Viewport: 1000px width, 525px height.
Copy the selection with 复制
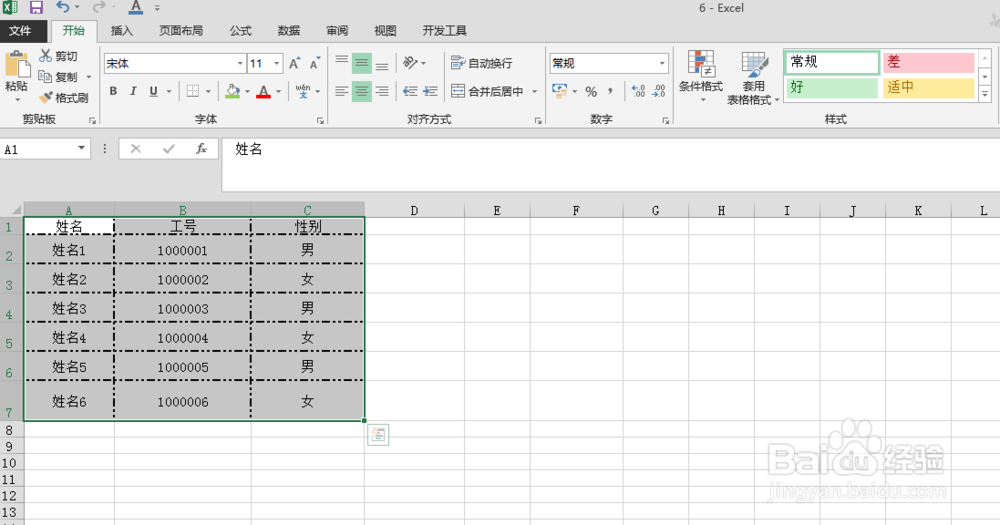[59, 77]
